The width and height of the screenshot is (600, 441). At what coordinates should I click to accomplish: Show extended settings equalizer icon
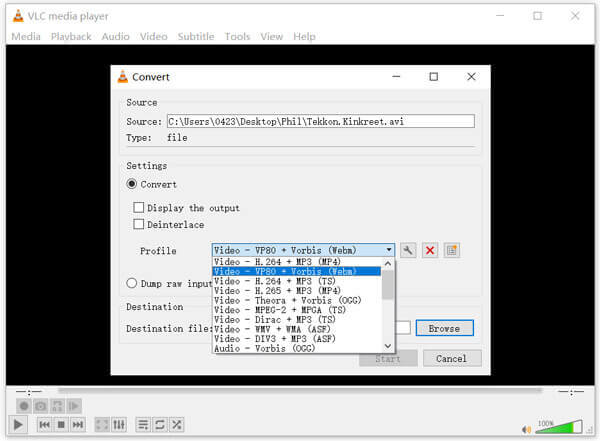(119, 424)
